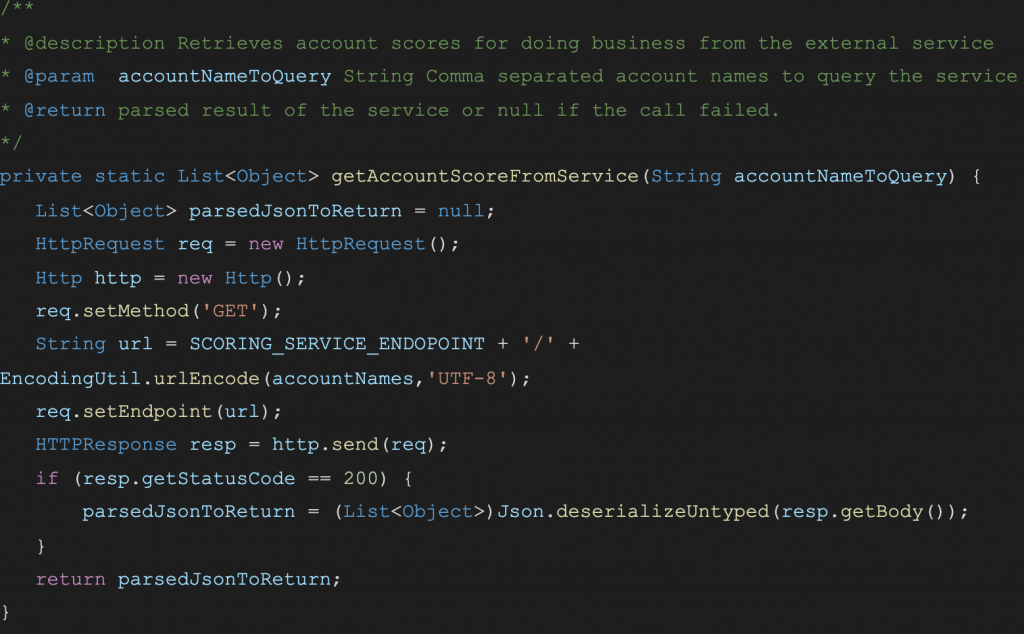
Task: Click the word 'Retrieves' in the description
Action: point(230,43)
